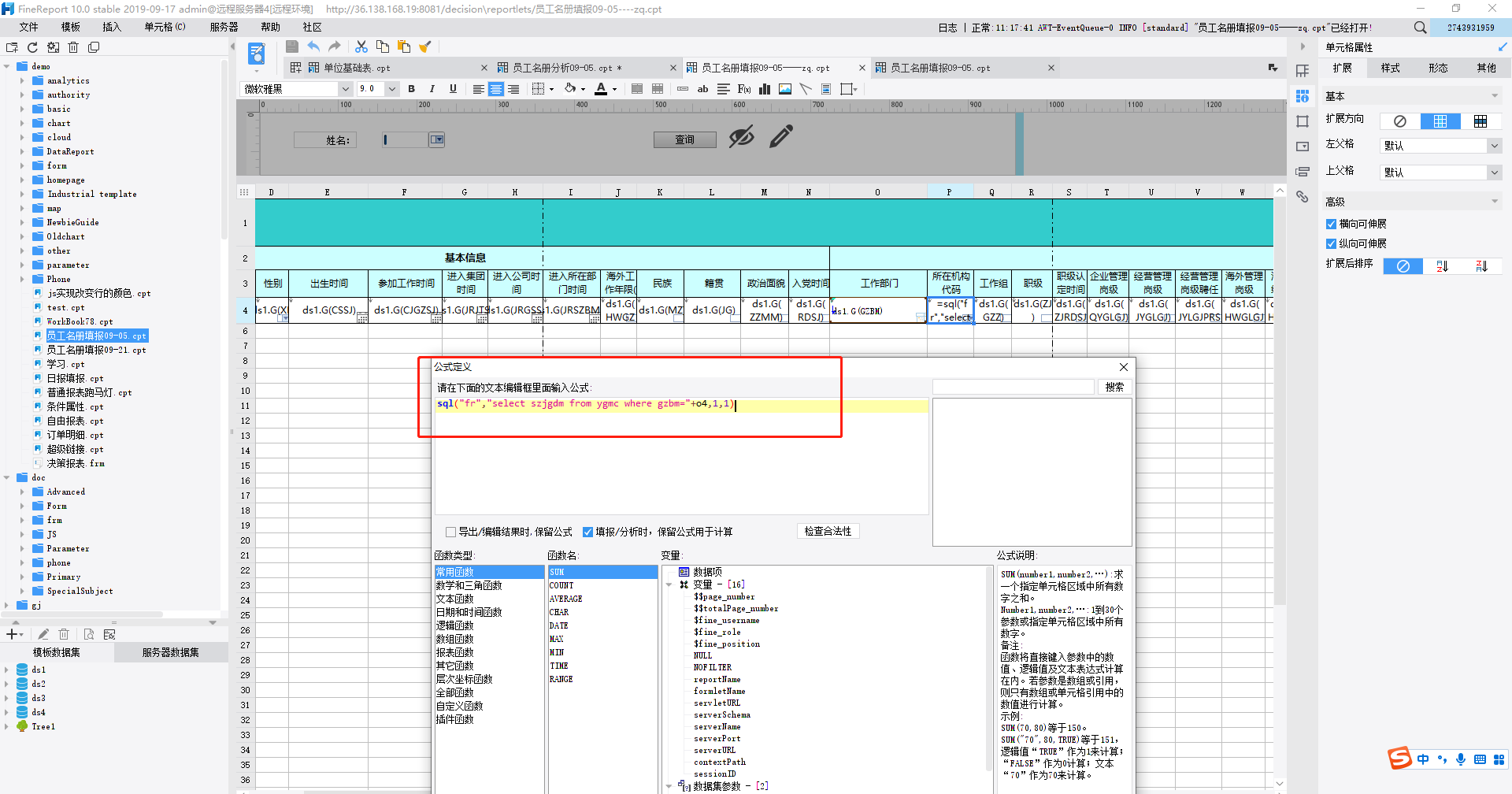Click the insert image icon
This screenshot has height=794, width=1512.
click(785, 89)
